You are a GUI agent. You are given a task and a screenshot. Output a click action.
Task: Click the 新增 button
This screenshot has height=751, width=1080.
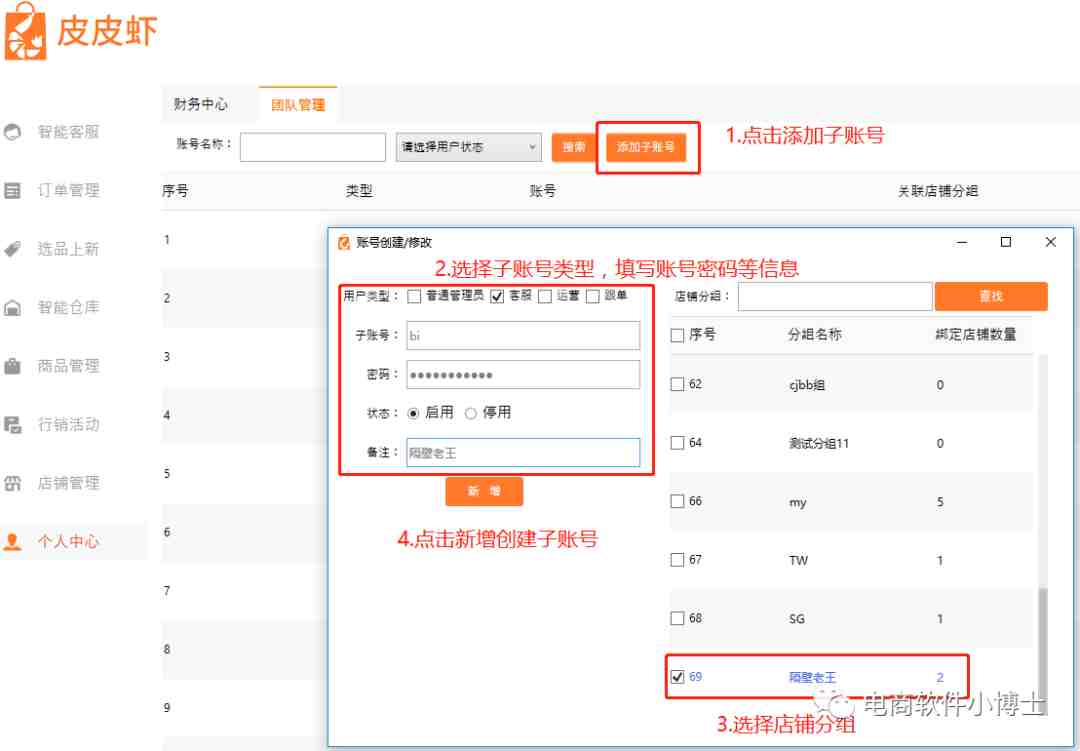click(484, 491)
